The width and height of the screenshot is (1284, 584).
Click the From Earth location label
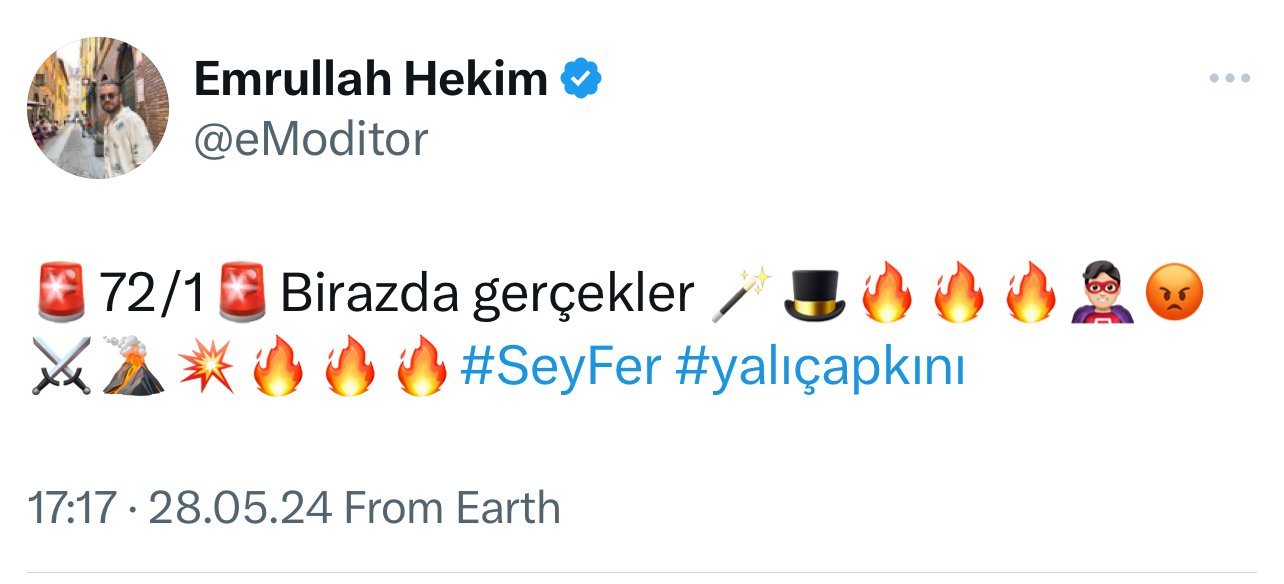(x=452, y=508)
